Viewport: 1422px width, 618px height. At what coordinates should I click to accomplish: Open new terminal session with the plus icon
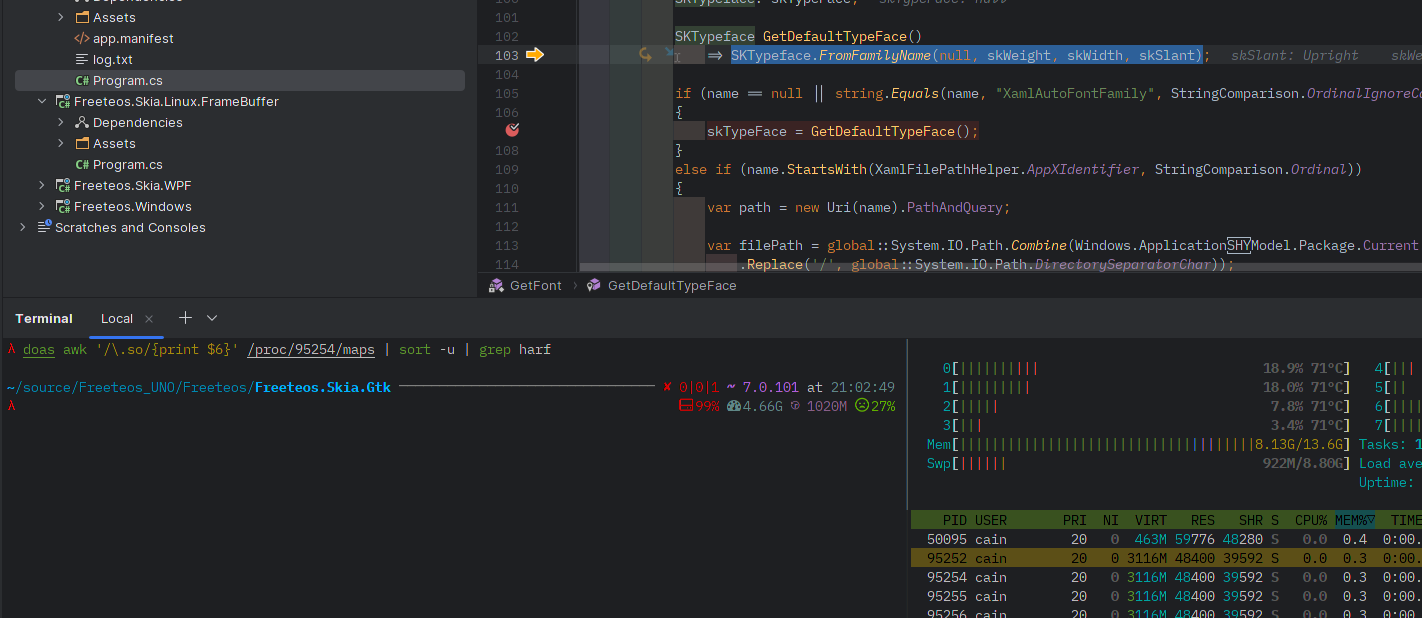[x=185, y=318]
